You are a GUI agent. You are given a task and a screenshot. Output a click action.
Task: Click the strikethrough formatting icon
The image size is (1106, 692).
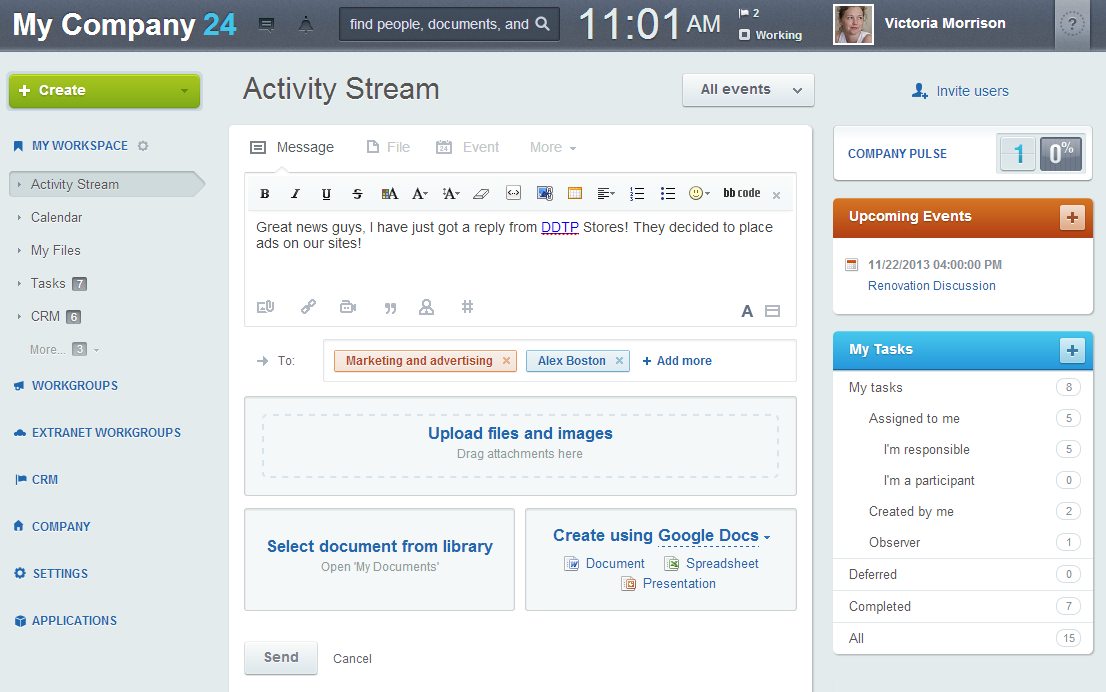[x=357, y=194]
